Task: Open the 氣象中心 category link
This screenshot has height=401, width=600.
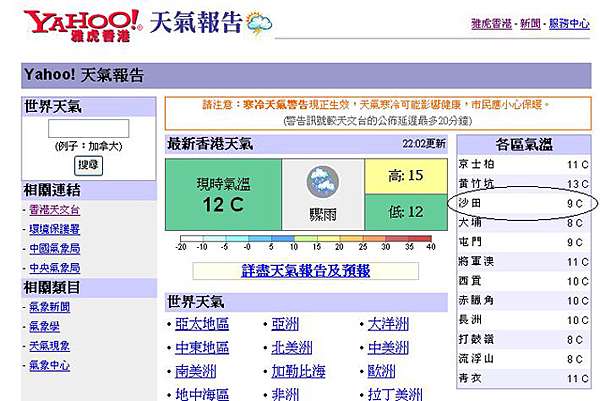Action: coord(49,365)
